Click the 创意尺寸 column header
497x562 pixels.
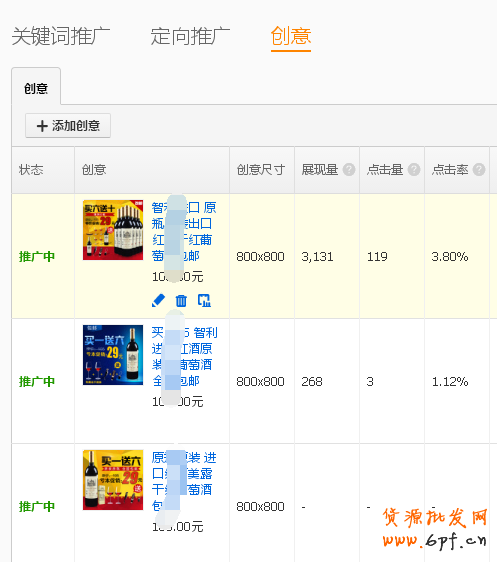pos(261,170)
